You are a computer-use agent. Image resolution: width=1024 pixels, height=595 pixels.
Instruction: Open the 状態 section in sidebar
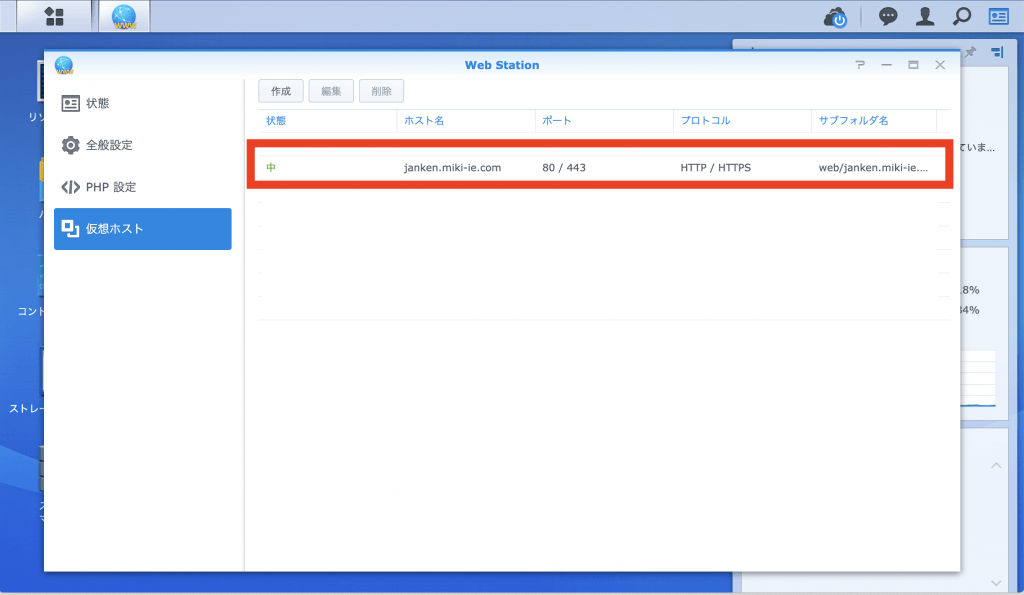(142, 103)
